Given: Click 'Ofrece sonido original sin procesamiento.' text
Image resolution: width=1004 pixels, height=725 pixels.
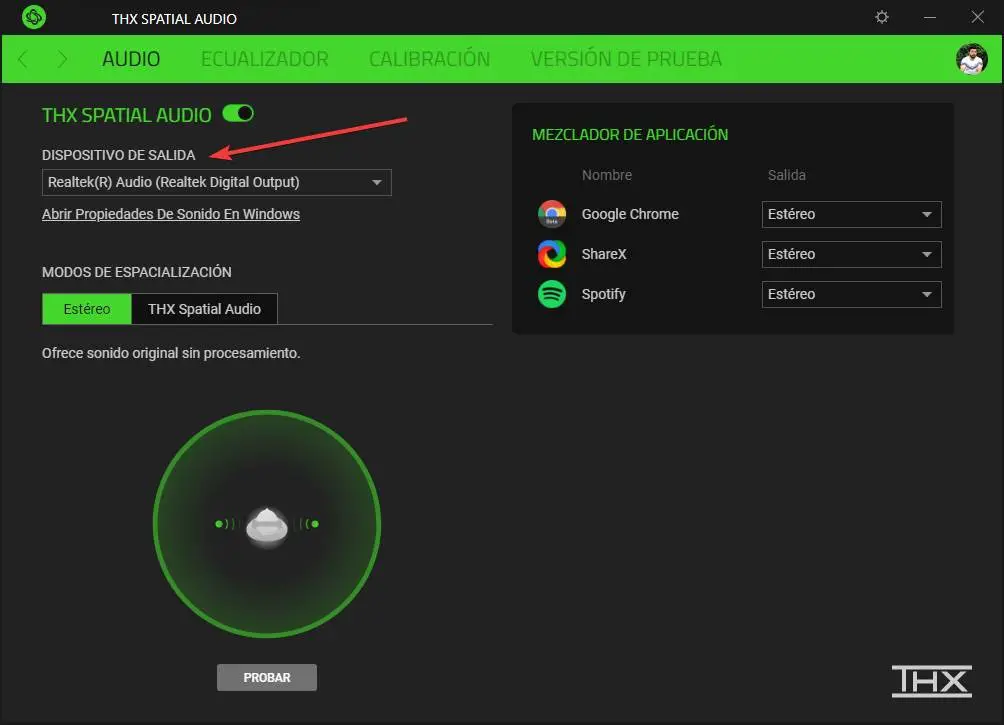Looking at the screenshot, I should [x=171, y=353].
